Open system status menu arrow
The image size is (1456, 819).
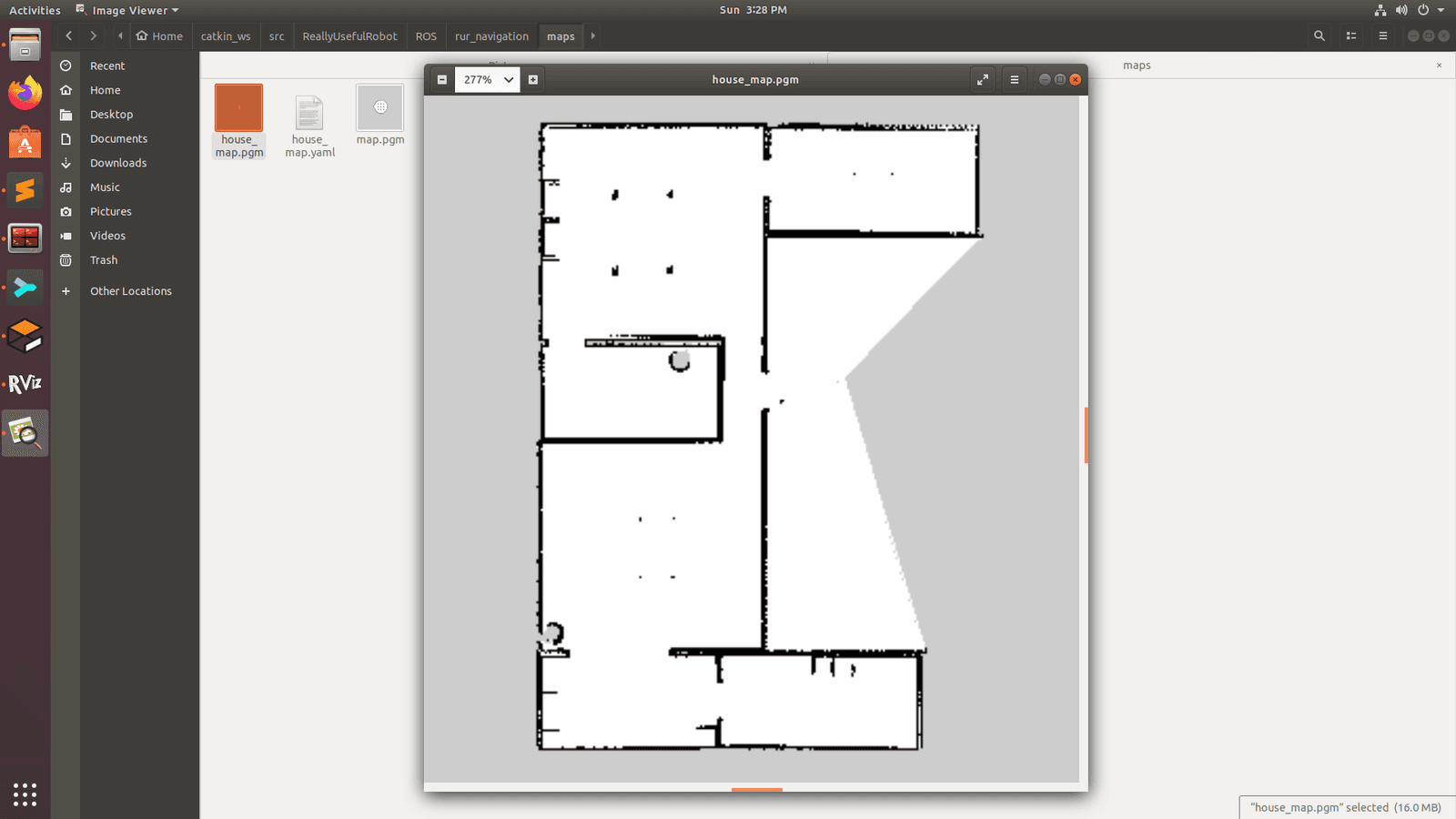click(1441, 10)
